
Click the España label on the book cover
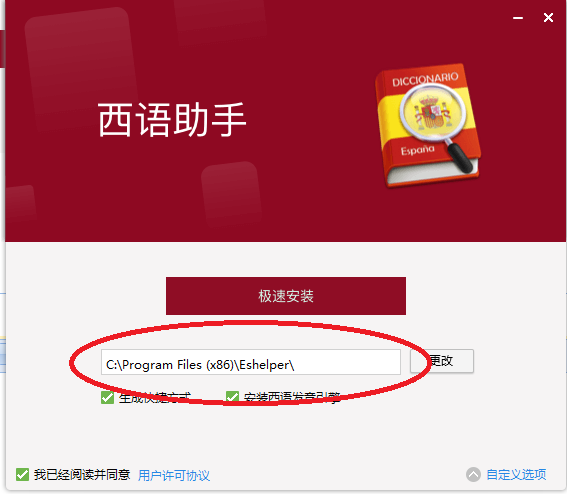(x=417, y=150)
